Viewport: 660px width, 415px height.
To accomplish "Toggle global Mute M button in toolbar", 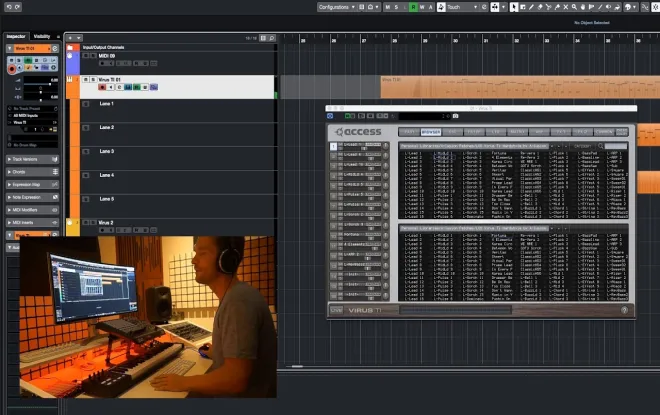I will click(x=388, y=7).
